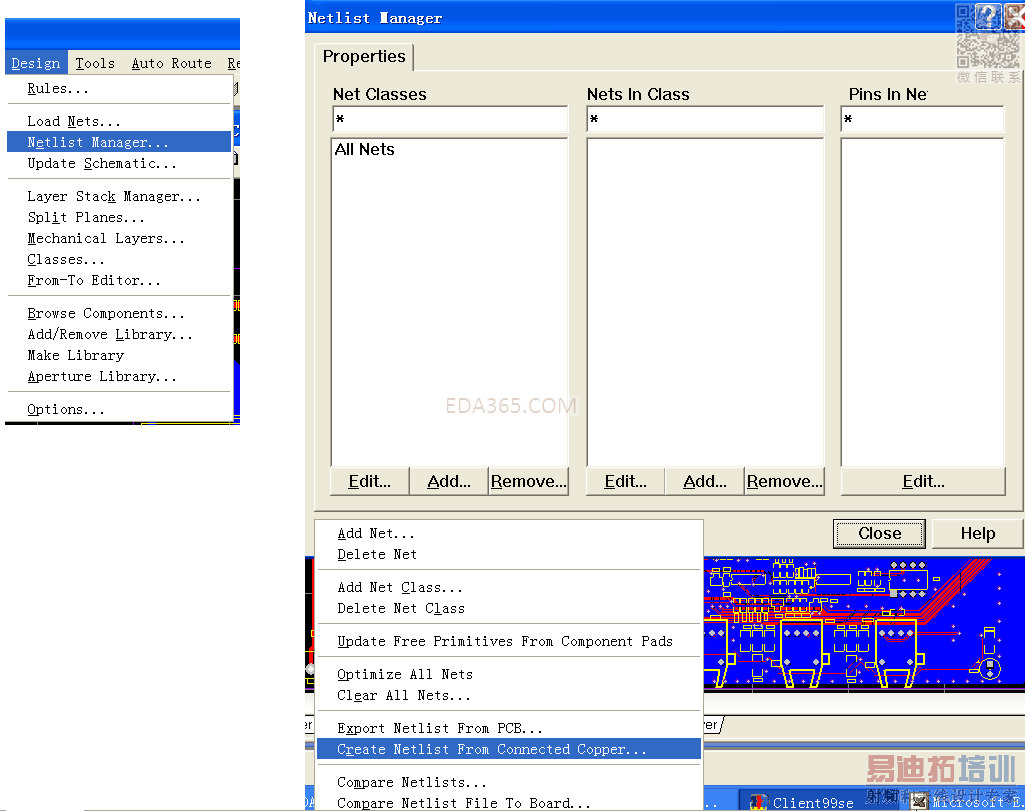Open the Auto Route menu
Image resolution: width=1025 pixels, height=811 pixels.
pyautogui.click(x=171, y=63)
